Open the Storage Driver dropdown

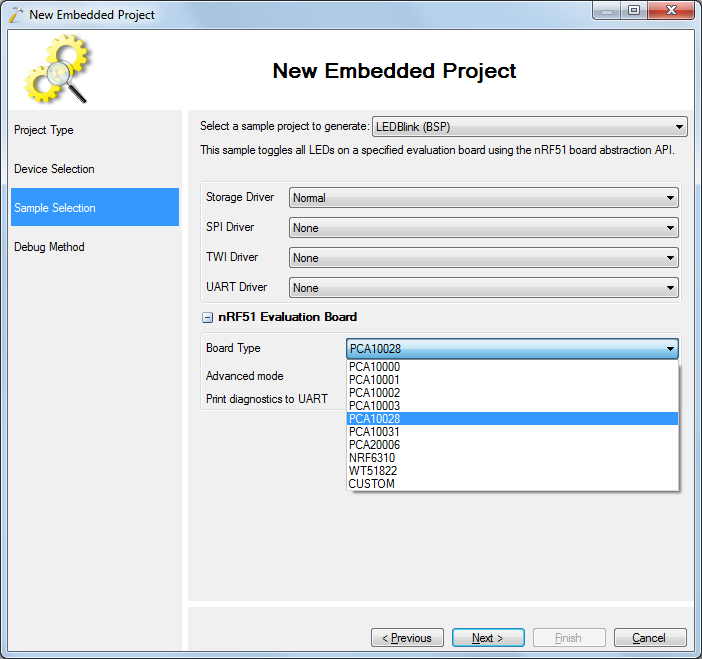[x=484, y=197]
